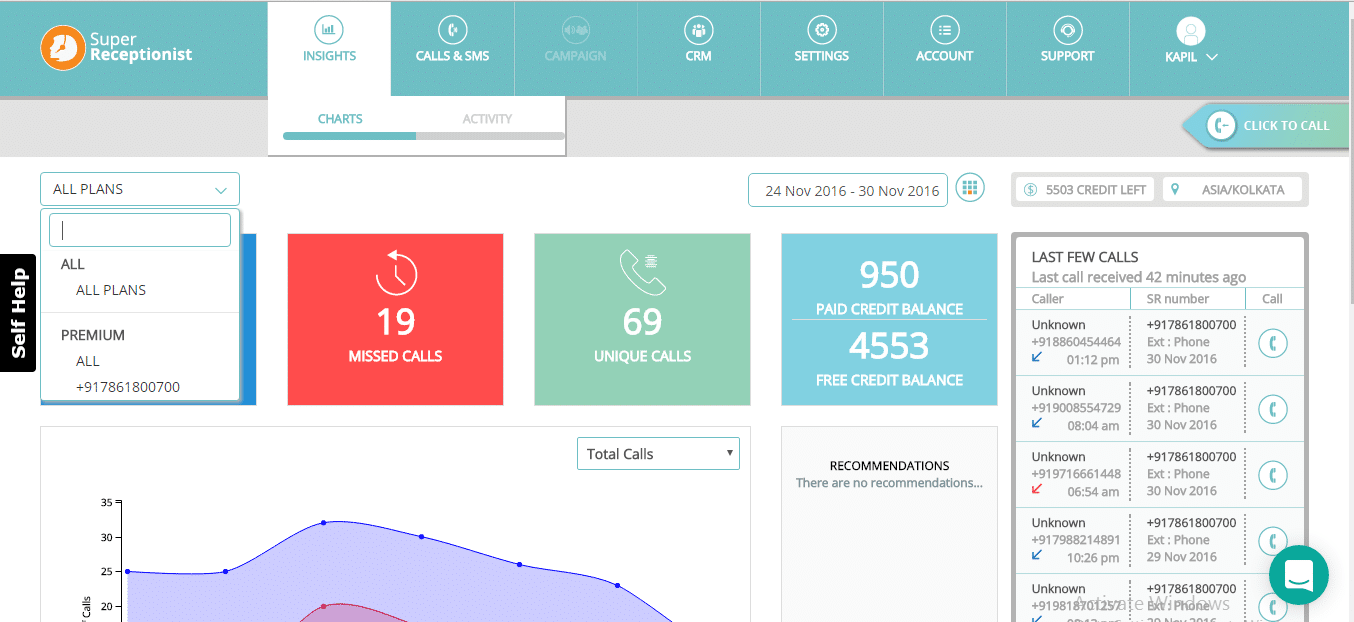Open the Support tab
The width and height of the screenshot is (1354, 622).
point(1067,48)
